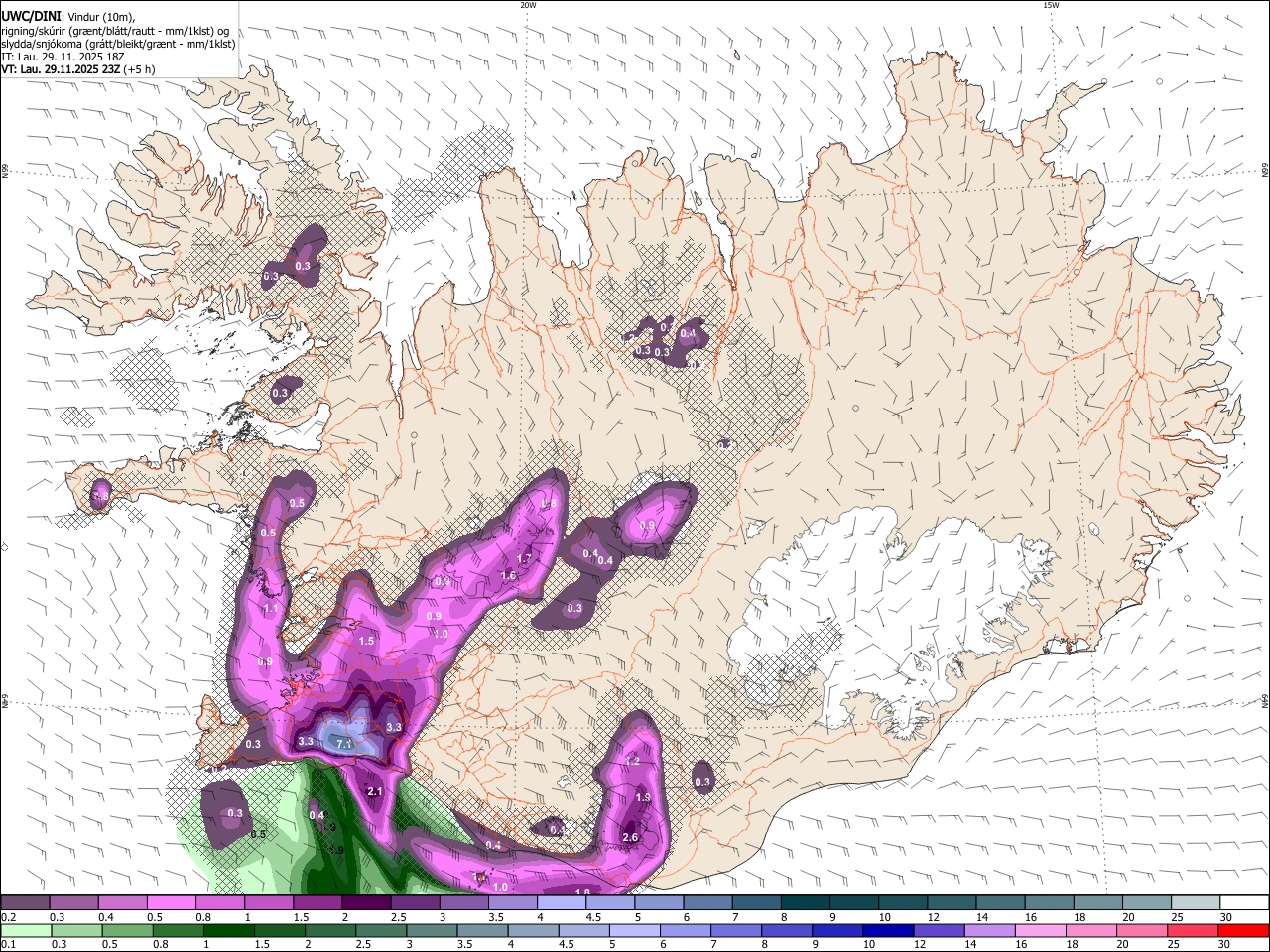Screen dimensions: 1270x952
Task: Click the '20W' longitude label
Action: pyautogui.click(x=528, y=5)
